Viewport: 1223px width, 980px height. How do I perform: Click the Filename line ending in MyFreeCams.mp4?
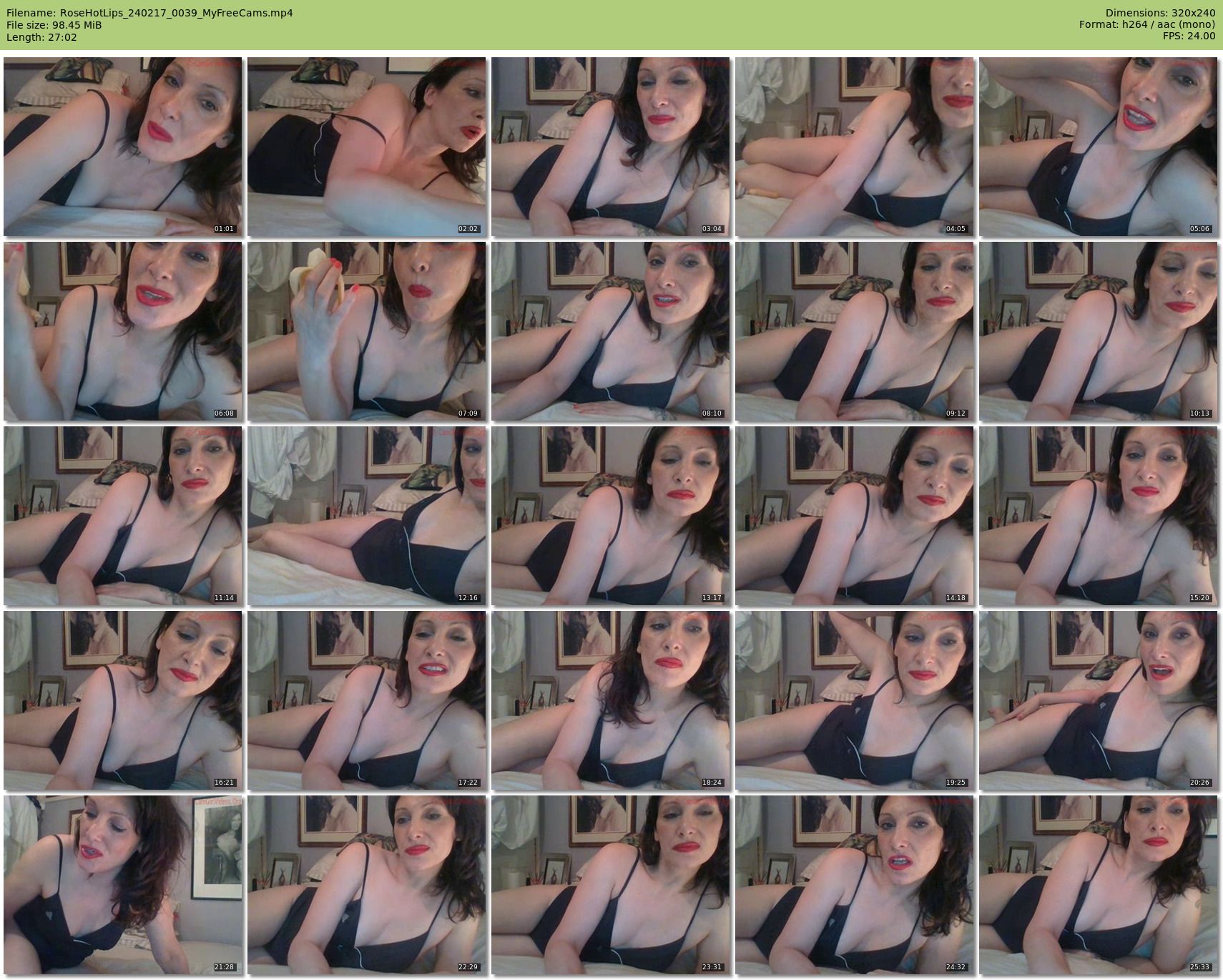(x=149, y=13)
